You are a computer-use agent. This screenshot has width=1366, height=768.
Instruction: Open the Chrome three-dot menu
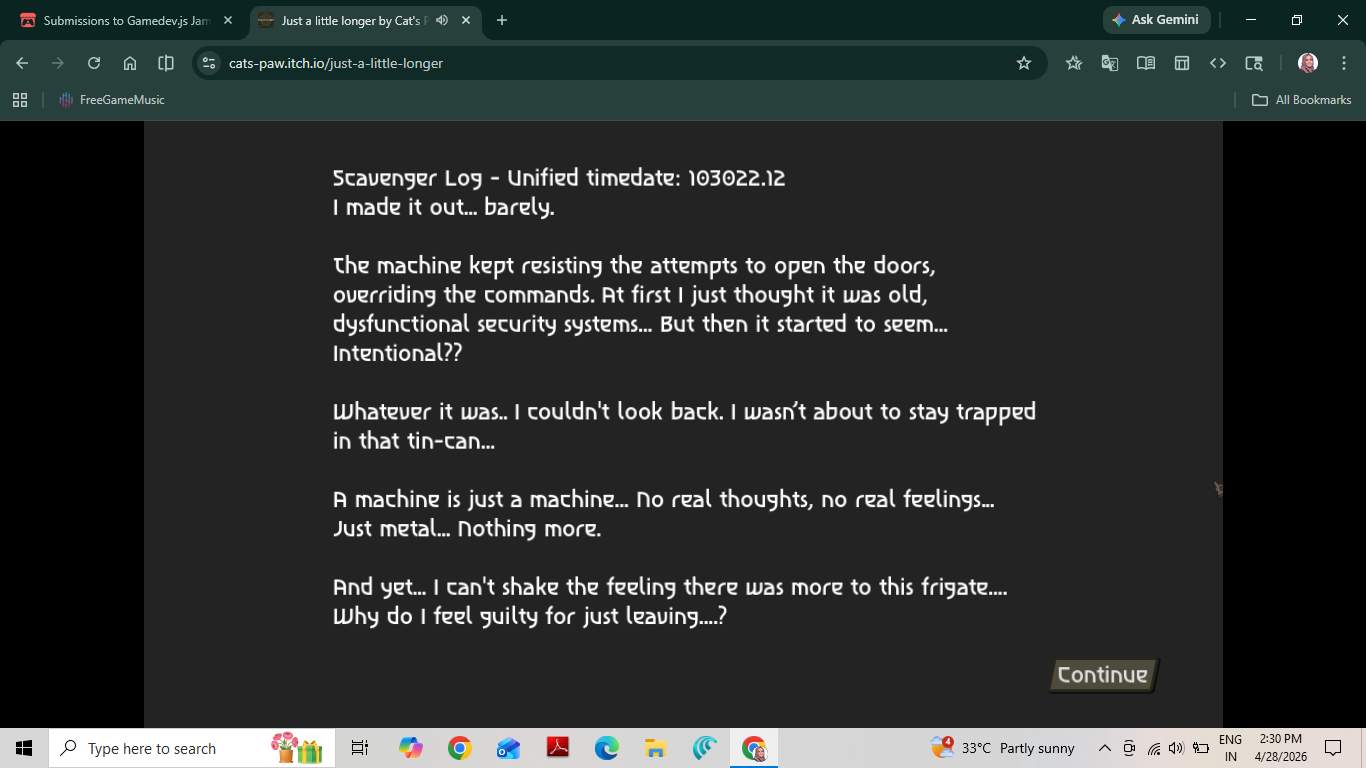(1343, 63)
